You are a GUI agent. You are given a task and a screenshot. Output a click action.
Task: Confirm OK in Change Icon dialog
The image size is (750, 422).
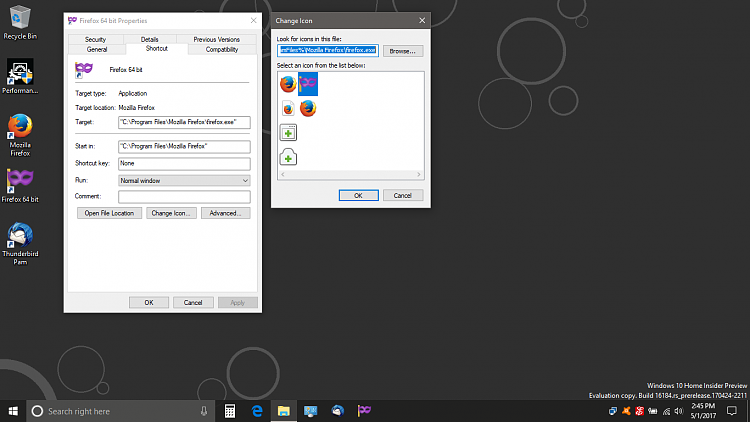[x=358, y=195]
